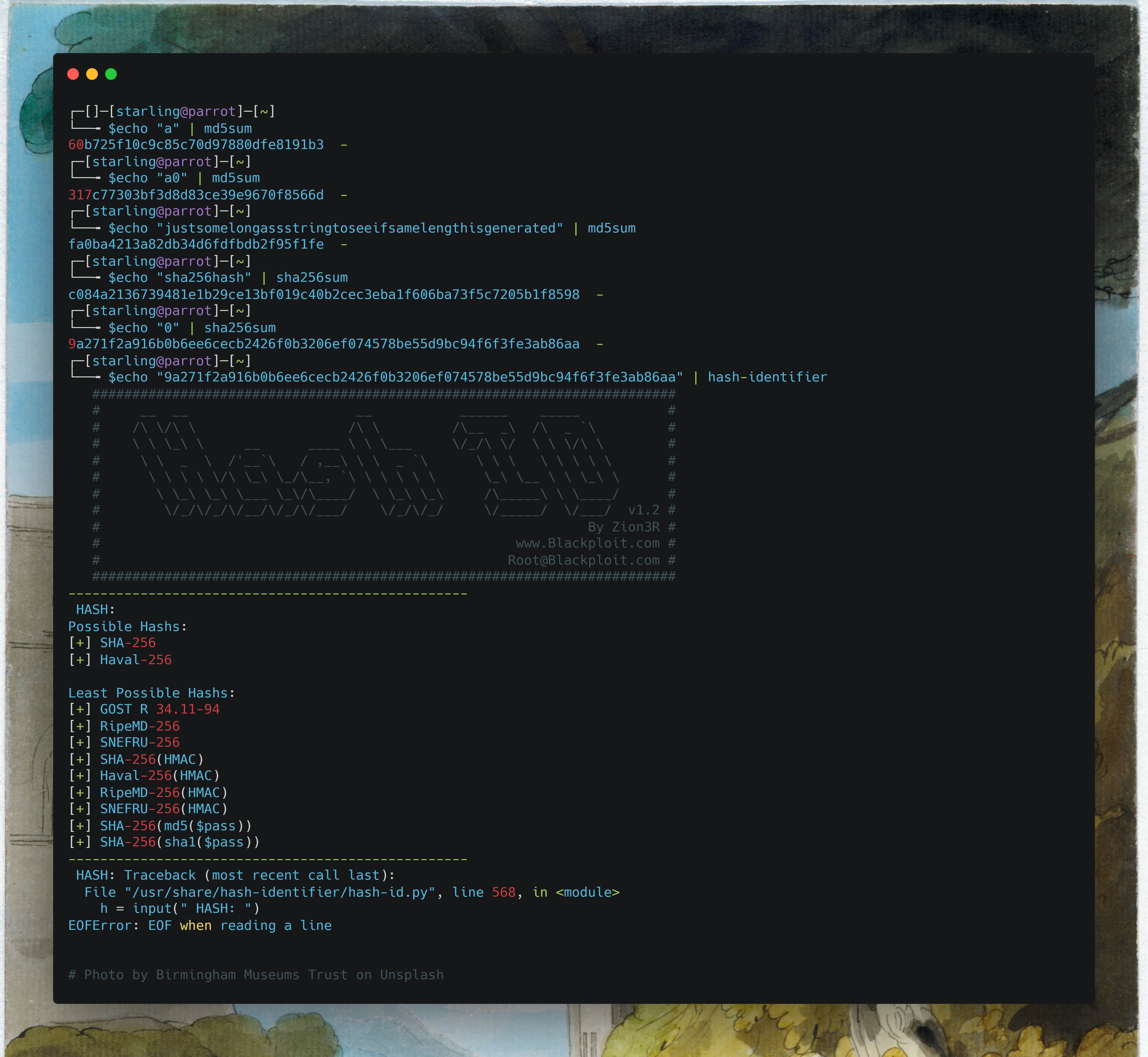Click the hash-identifier command text
1148x1057 pixels.
coord(767,377)
